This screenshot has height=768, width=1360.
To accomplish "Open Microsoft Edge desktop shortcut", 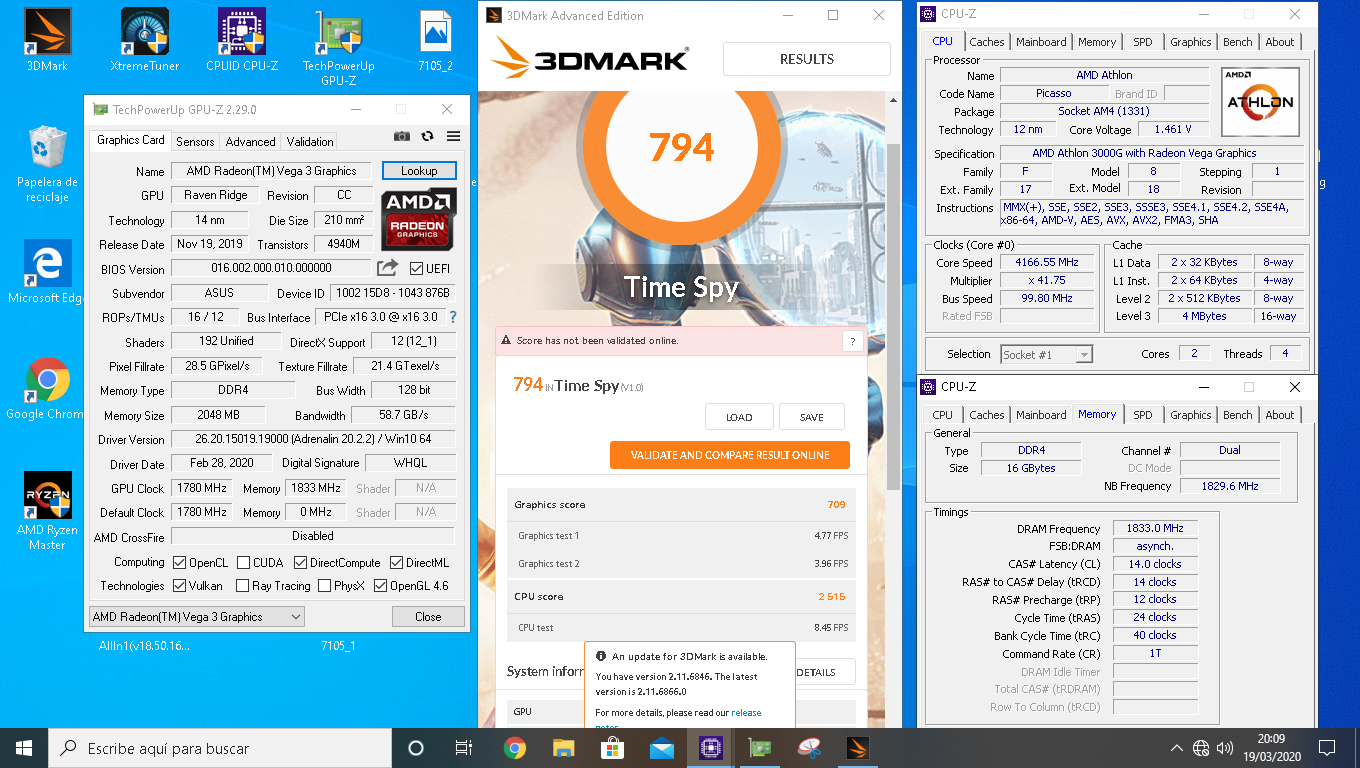I will tap(47, 272).
